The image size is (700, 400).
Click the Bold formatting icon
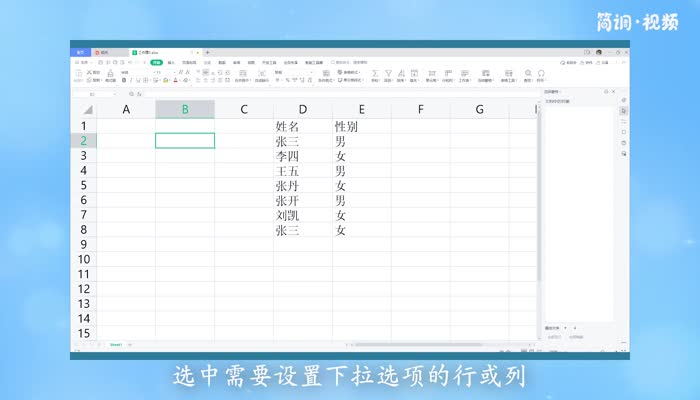click(123, 80)
